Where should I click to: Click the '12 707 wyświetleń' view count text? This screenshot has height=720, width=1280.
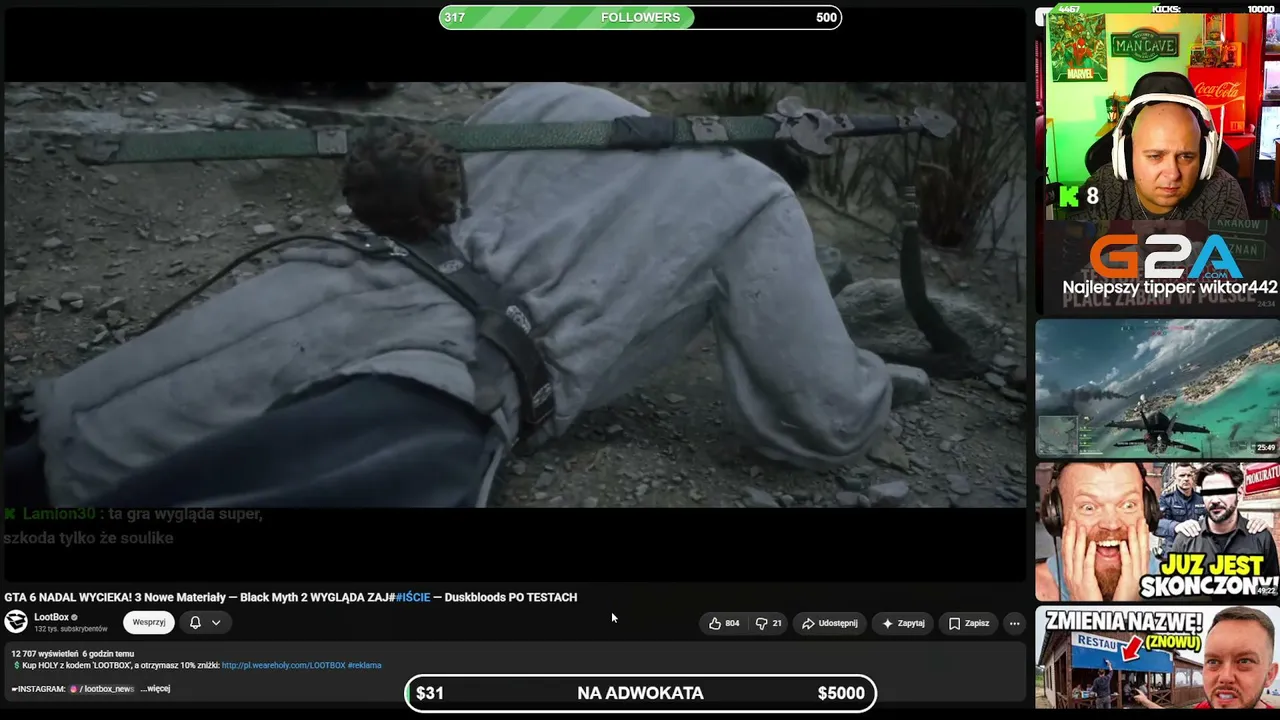(47, 654)
